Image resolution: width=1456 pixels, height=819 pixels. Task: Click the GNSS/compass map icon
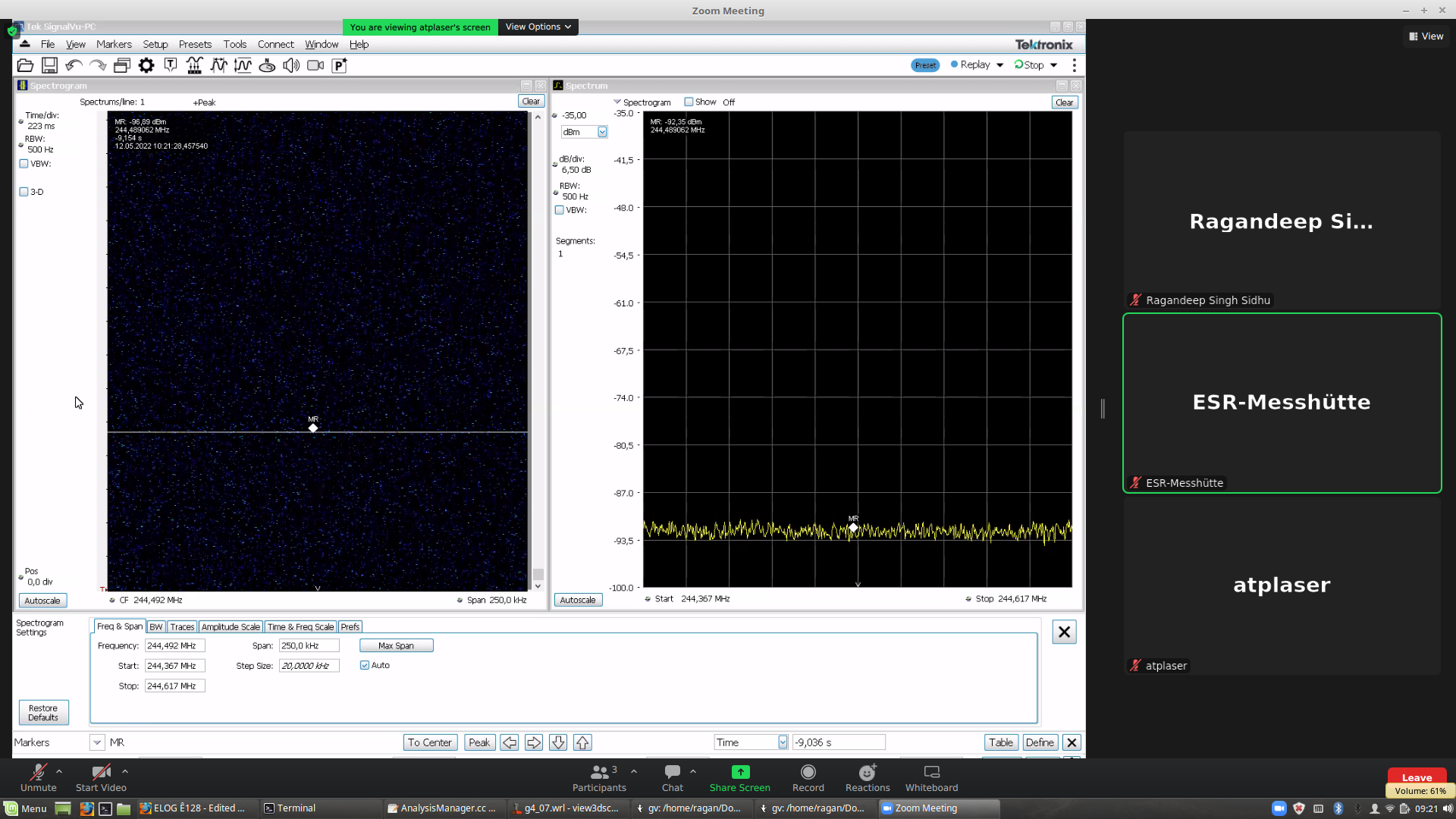(268, 65)
